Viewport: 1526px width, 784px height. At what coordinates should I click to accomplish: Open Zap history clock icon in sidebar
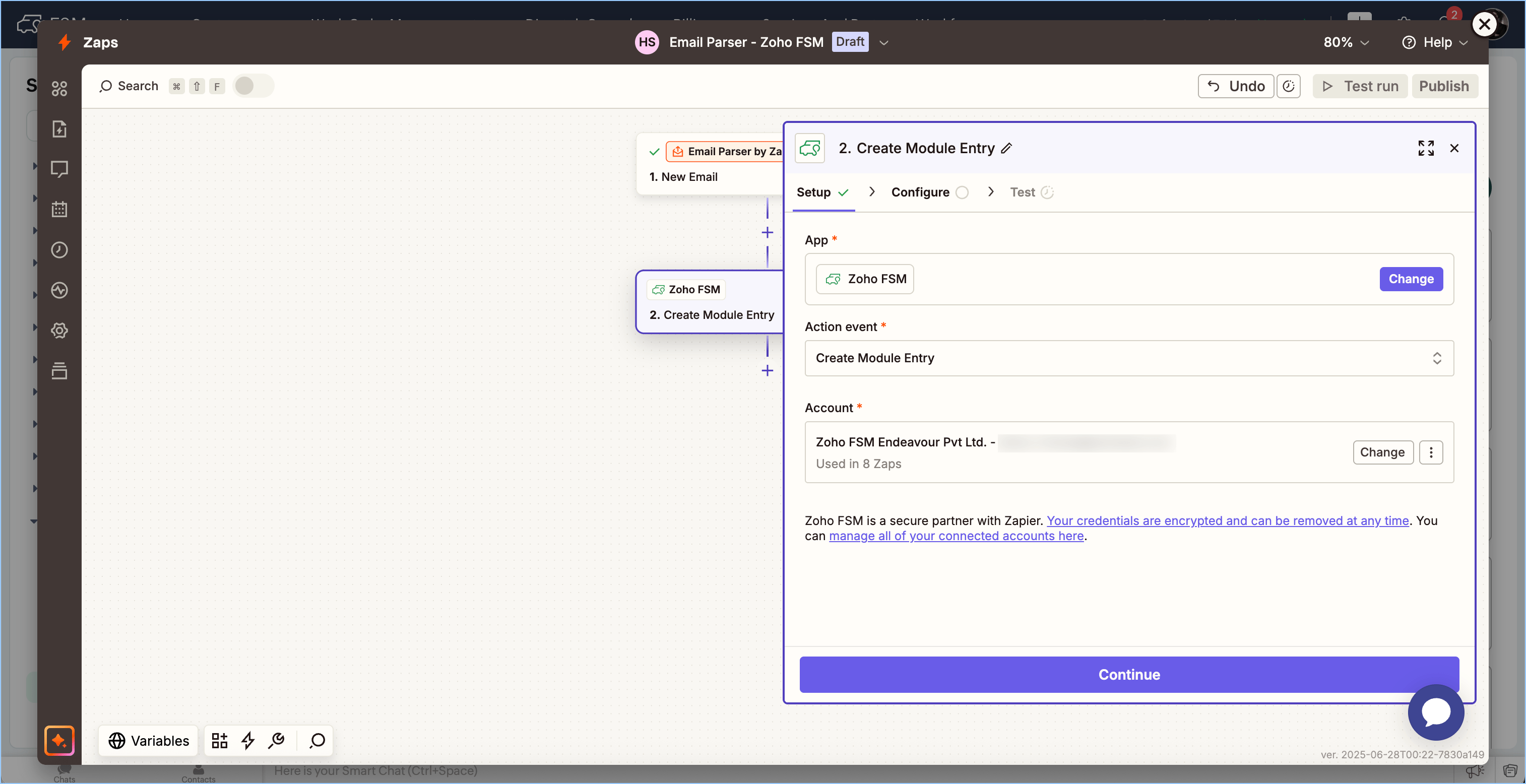(x=59, y=250)
